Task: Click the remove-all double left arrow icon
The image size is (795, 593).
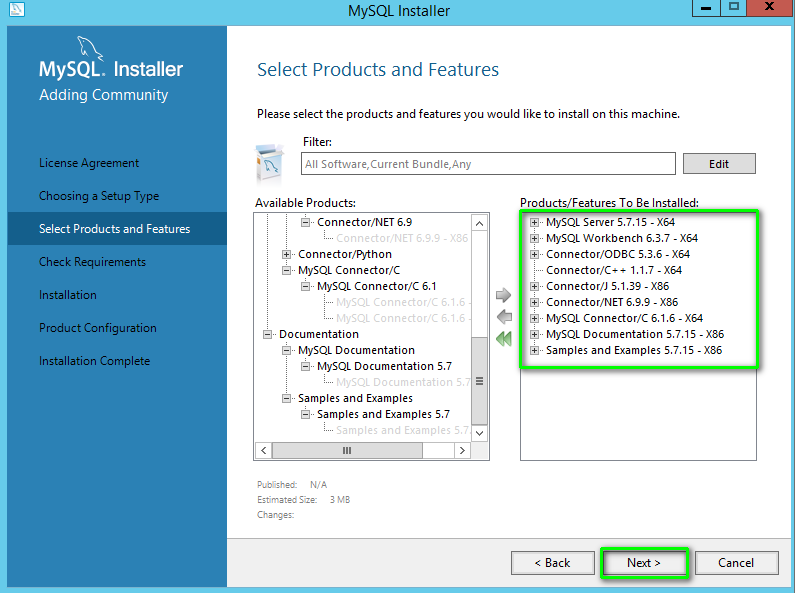Action: [504, 339]
